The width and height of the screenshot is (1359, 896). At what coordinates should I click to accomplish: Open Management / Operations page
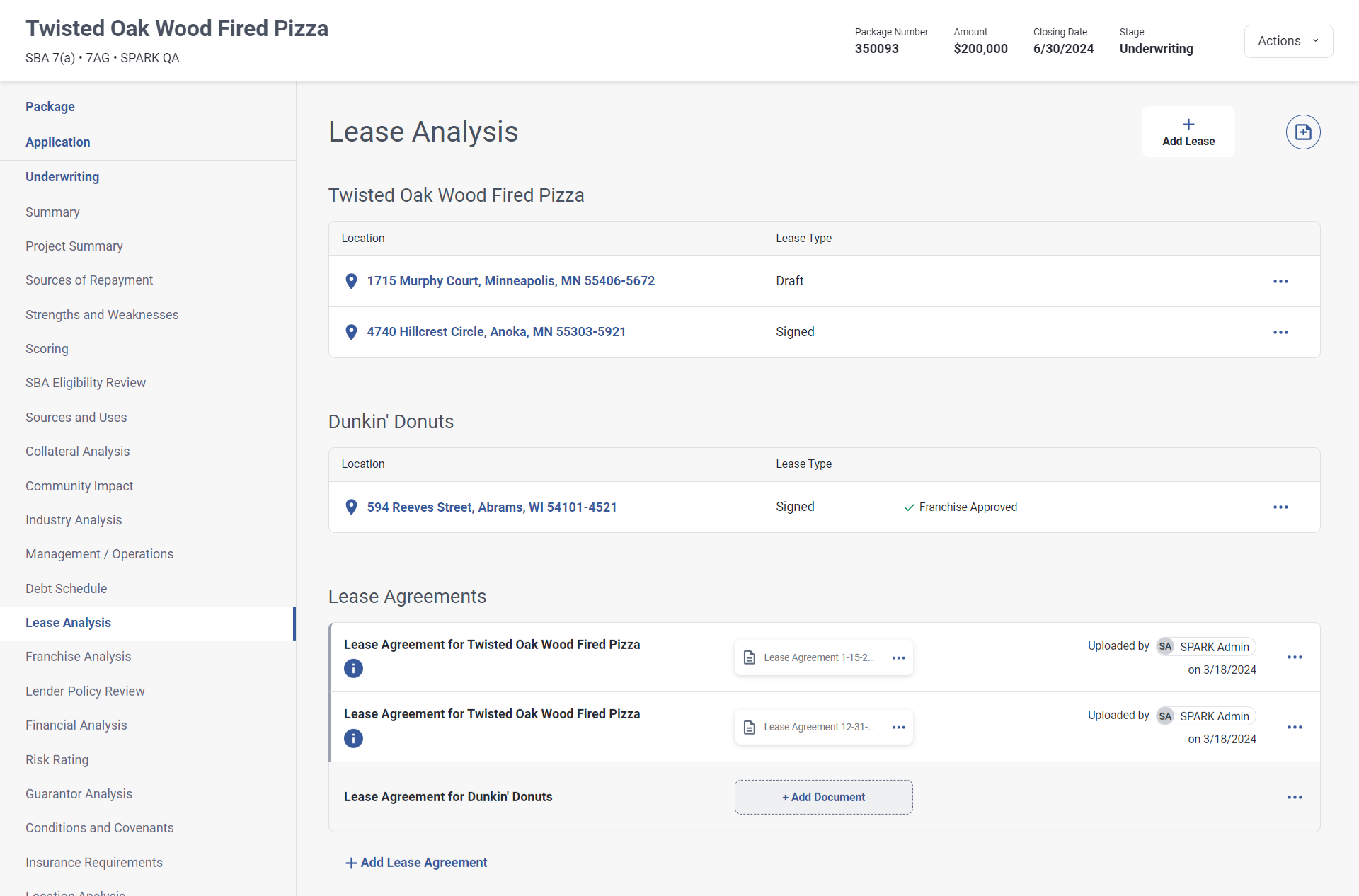pos(99,554)
